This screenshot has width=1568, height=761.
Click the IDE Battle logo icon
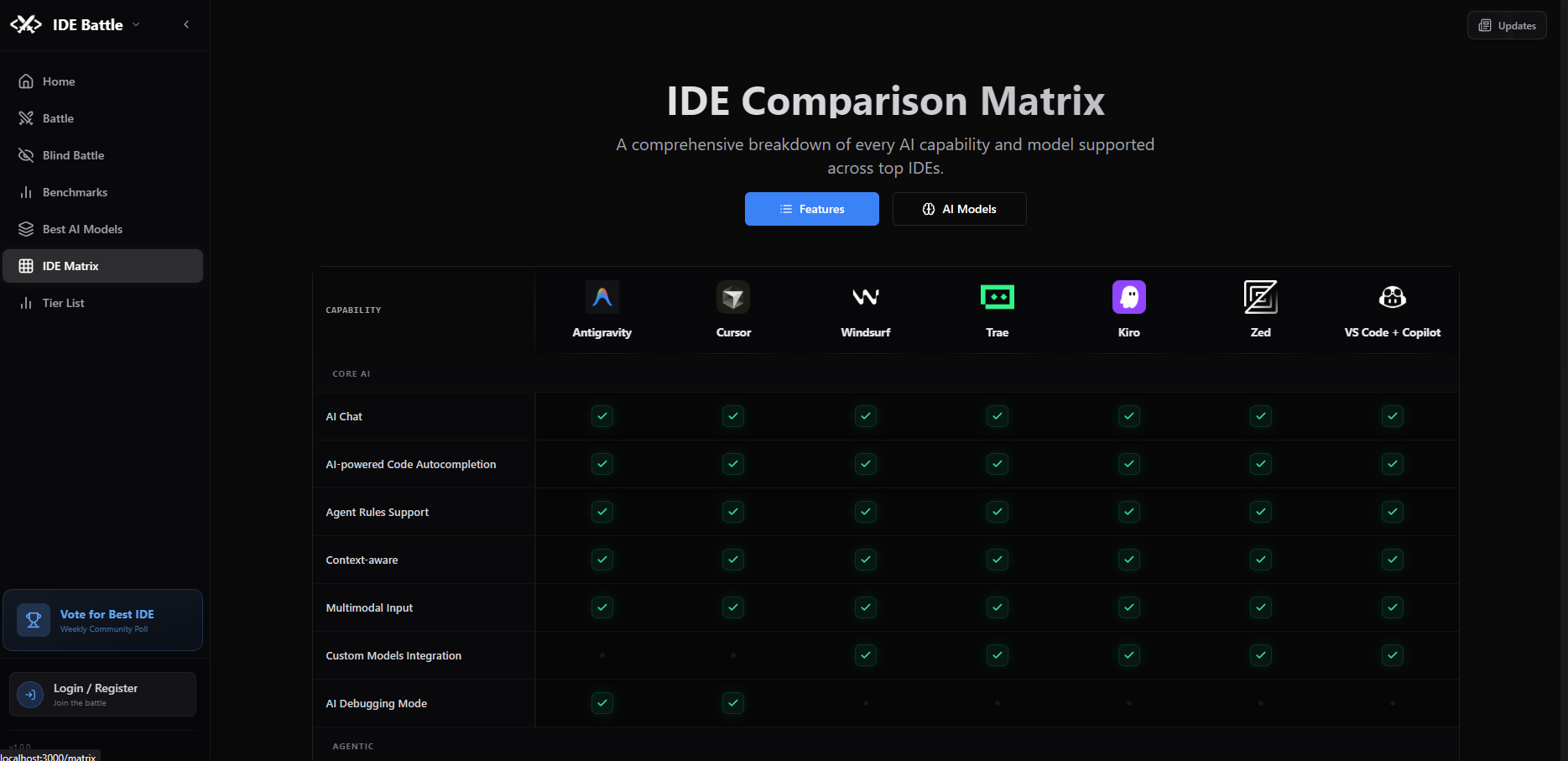[25, 24]
